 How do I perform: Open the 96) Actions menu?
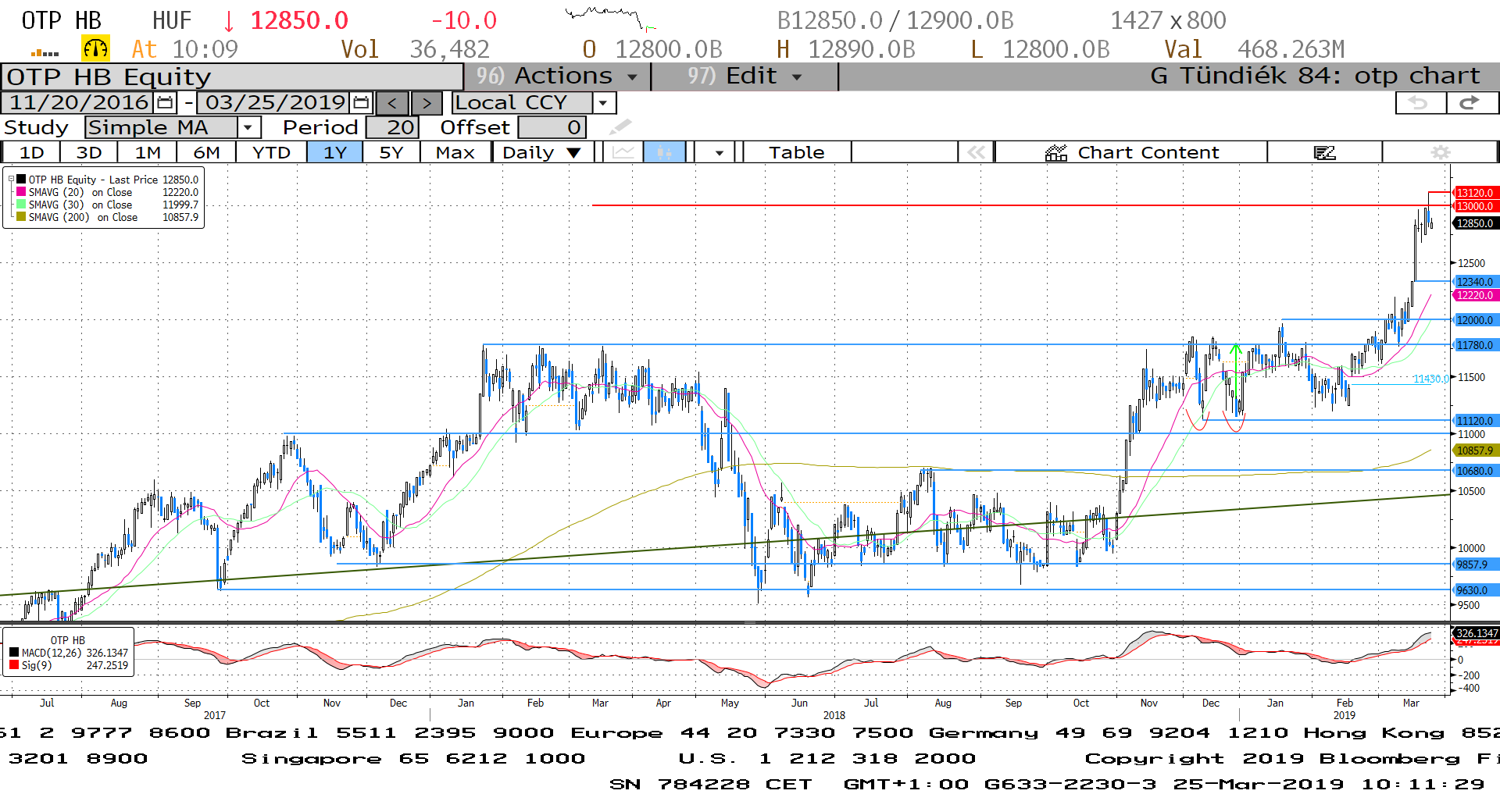pos(557,77)
